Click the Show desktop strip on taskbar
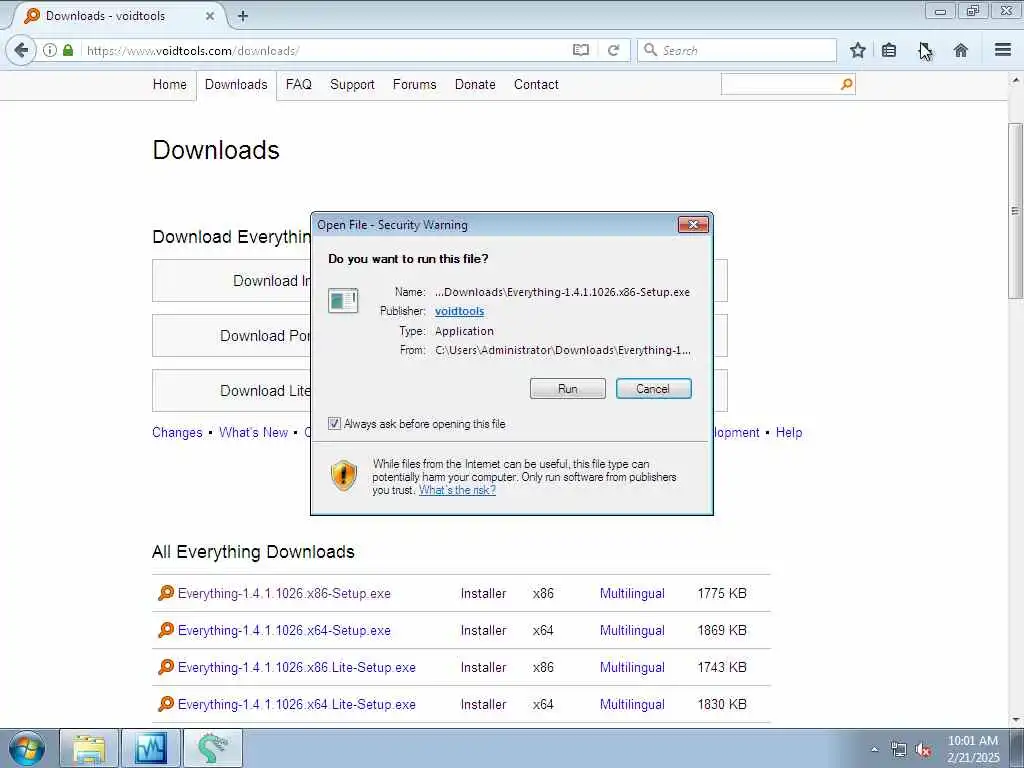1024x768 pixels. point(1017,748)
